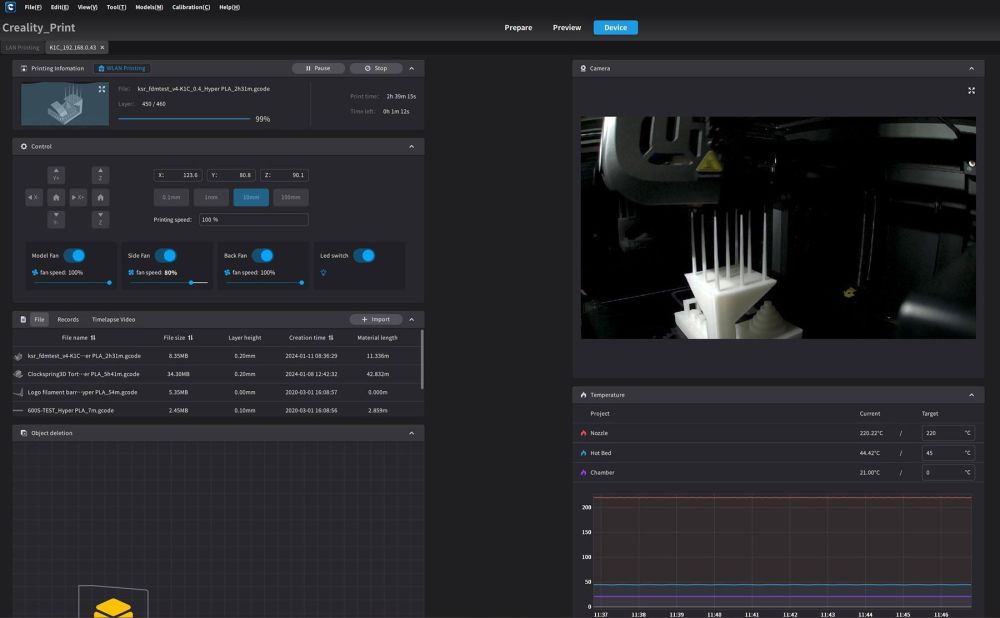The image size is (1000, 618).
Task: Click the Y+ jog arrow button
Action: click(56, 175)
